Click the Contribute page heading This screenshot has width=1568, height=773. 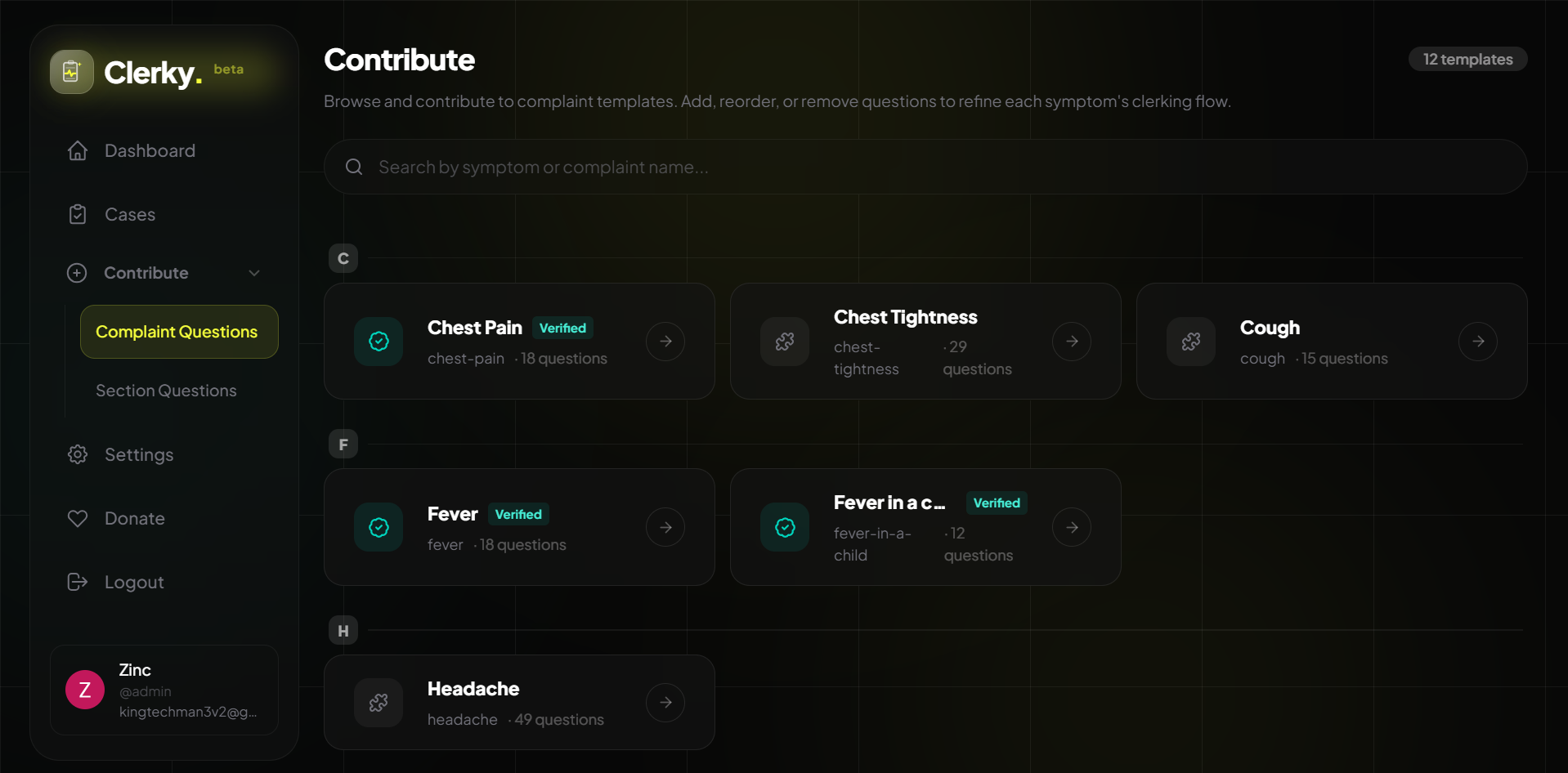tap(399, 60)
